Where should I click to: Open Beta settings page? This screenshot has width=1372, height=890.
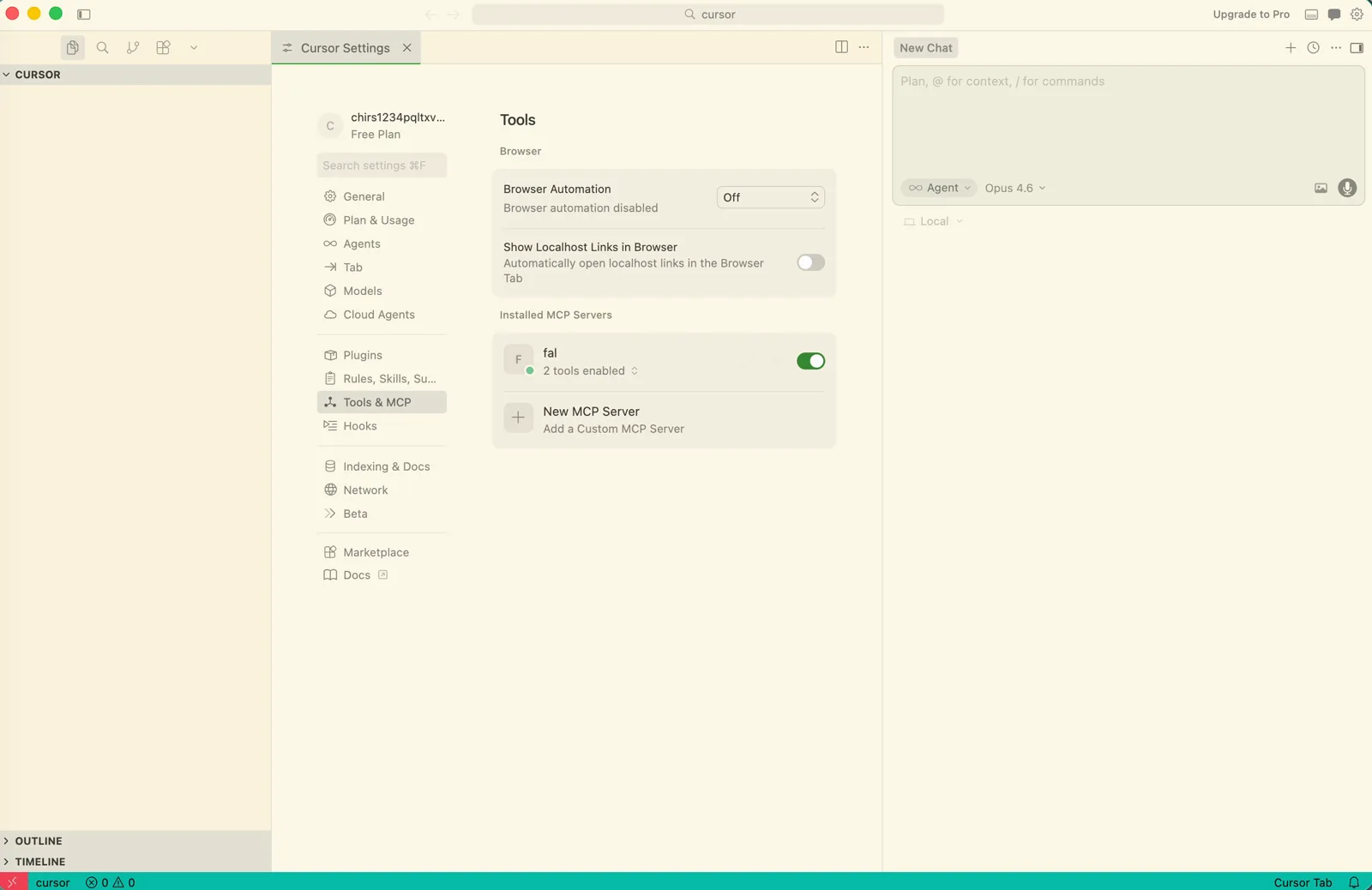point(382,514)
